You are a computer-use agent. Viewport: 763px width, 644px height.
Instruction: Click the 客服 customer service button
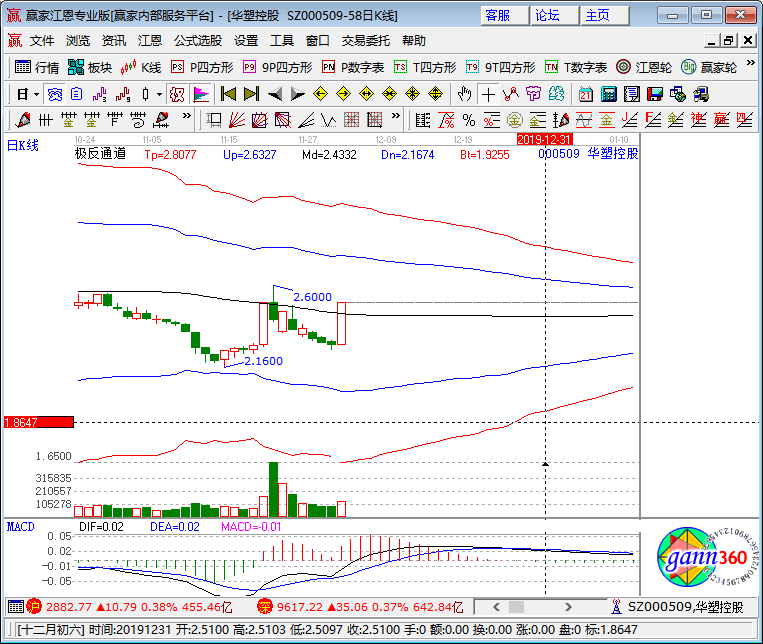click(x=504, y=16)
